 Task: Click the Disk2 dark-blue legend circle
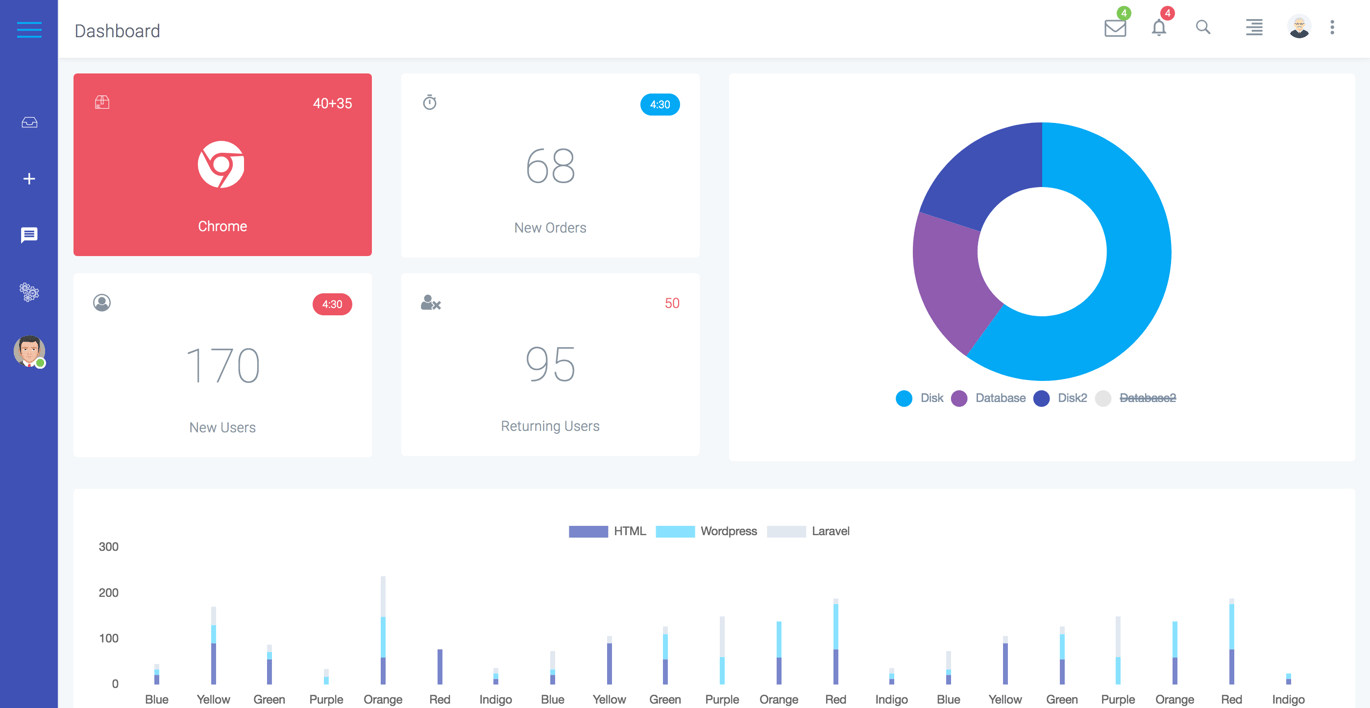click(1041, 398)
